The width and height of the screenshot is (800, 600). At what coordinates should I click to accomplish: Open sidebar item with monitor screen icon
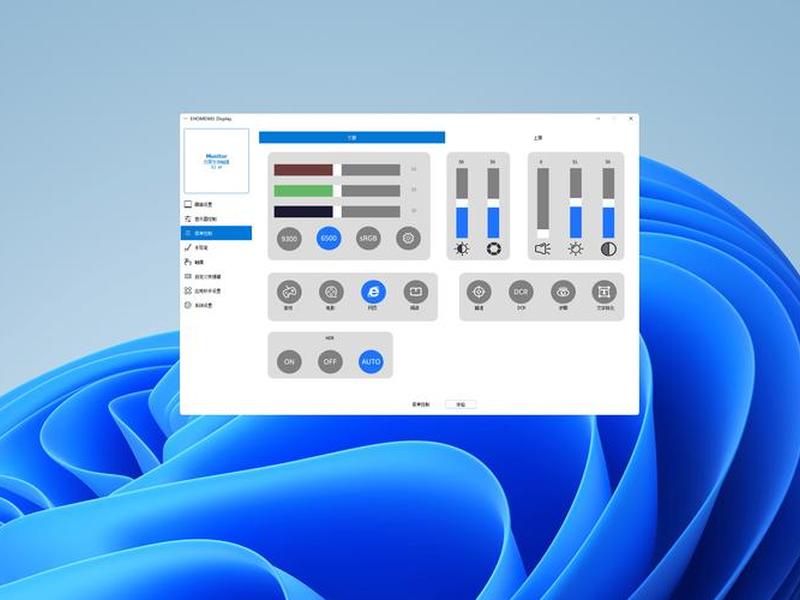216,205
